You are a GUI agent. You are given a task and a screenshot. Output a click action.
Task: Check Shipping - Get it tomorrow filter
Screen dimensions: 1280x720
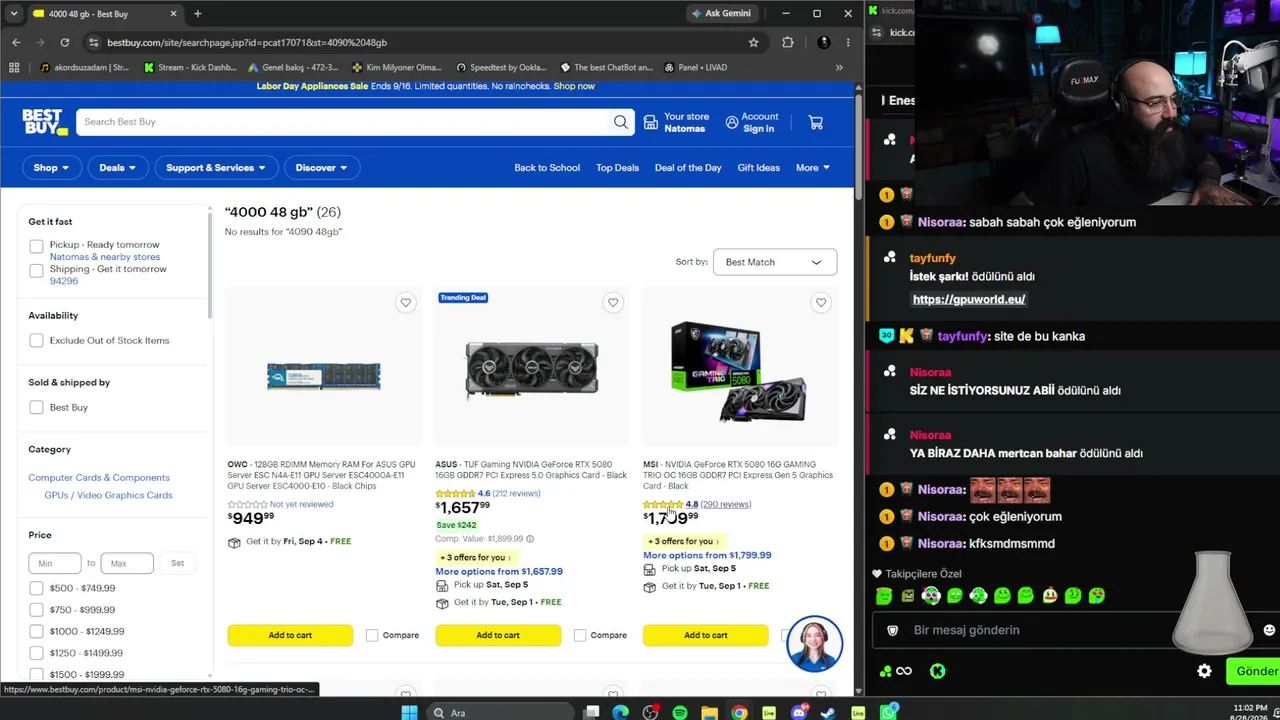coord(36,270)
